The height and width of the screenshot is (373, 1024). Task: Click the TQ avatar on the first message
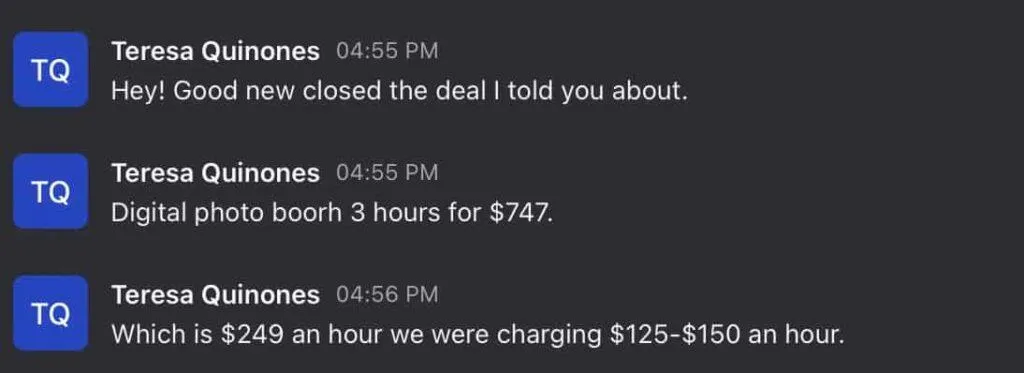[50, 69]
